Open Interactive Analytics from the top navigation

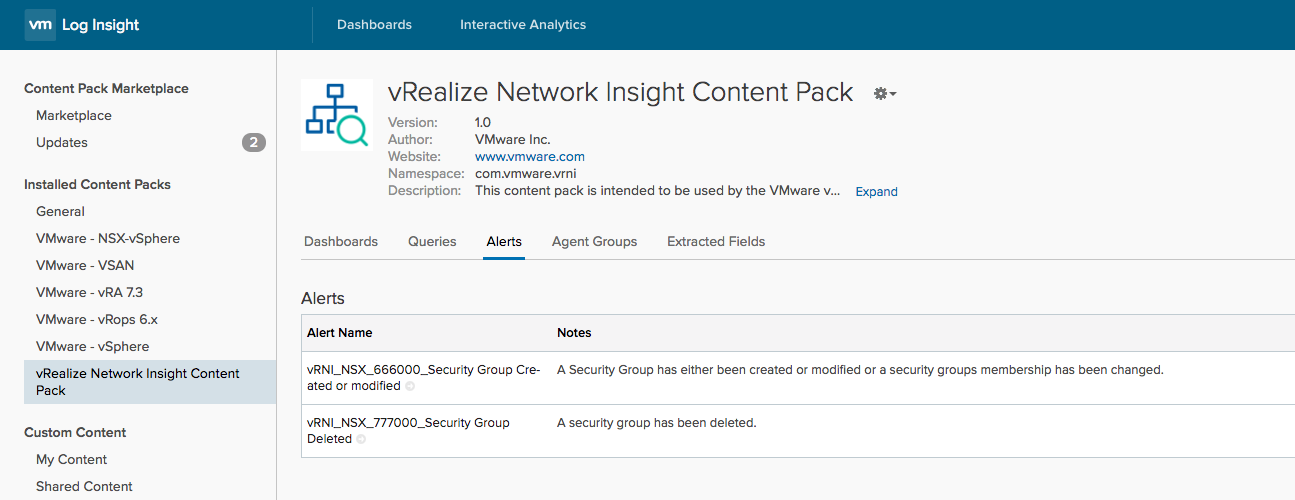click(x=523, y=25)
